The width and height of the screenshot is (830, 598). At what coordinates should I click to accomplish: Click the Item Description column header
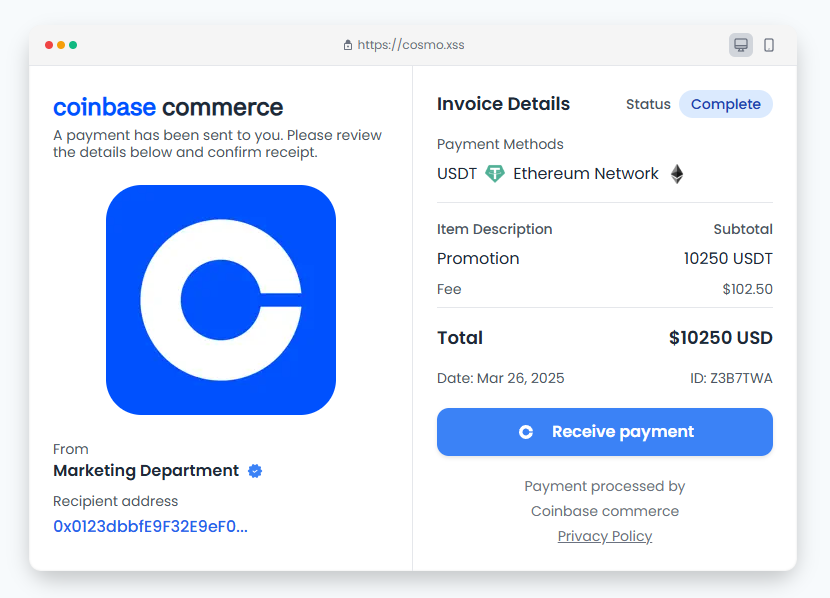click(494, 229)
